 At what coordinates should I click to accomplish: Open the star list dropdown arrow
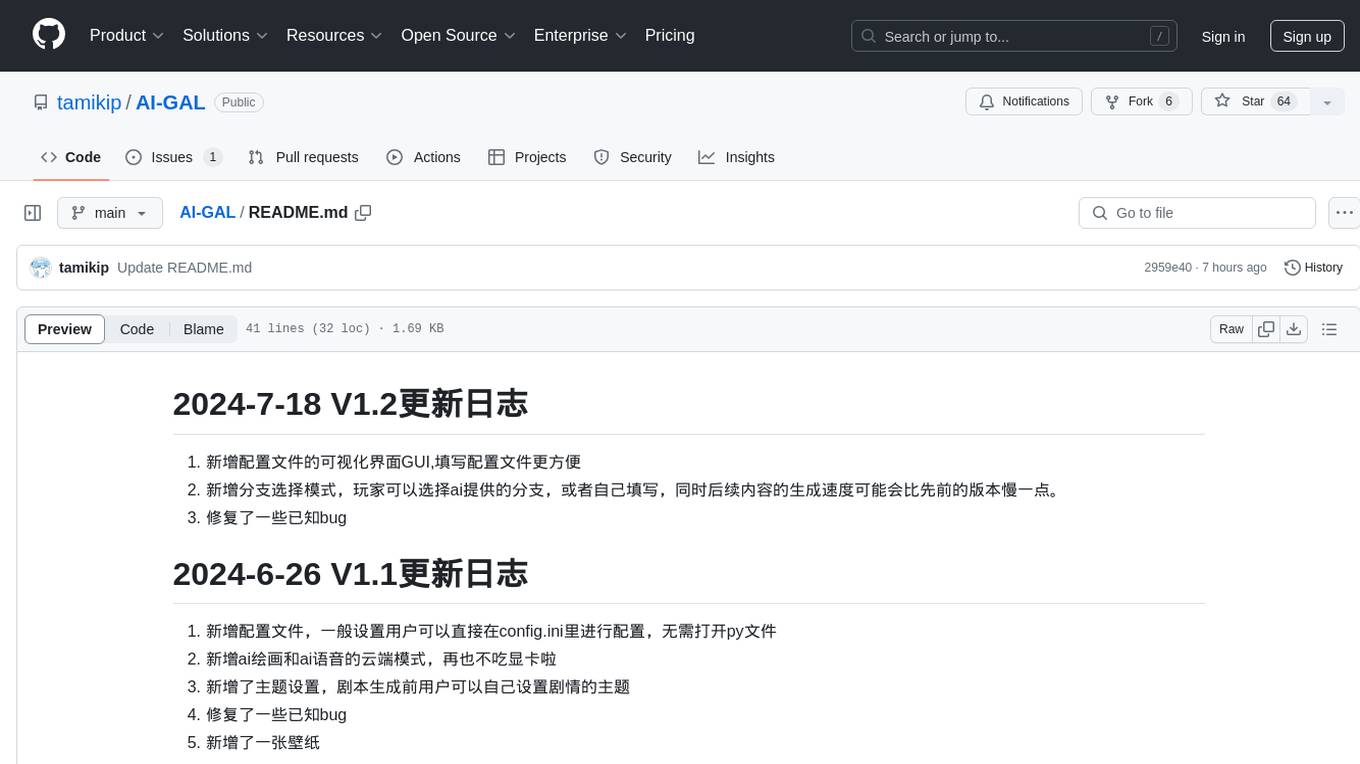[1327, 102]
